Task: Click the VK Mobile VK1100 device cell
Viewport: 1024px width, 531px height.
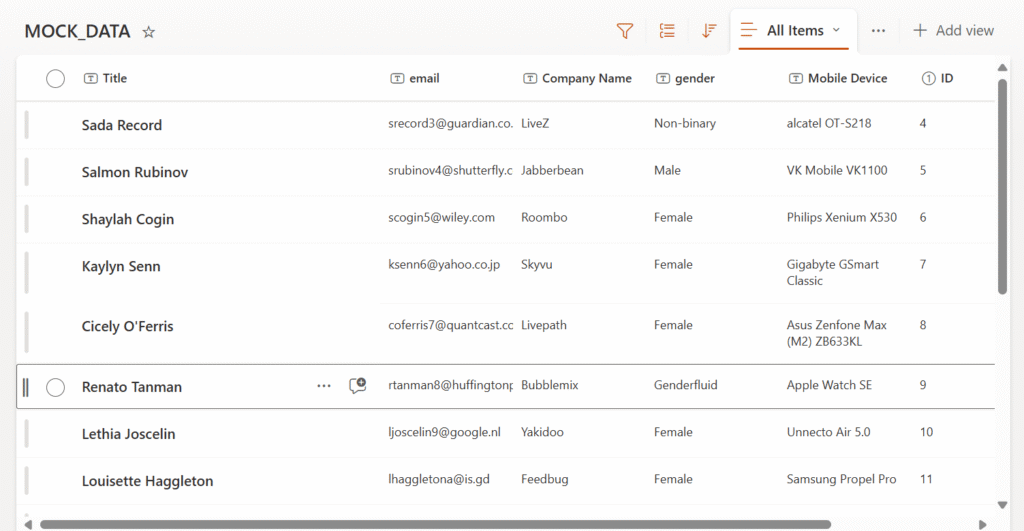Action: click(837, 170)
